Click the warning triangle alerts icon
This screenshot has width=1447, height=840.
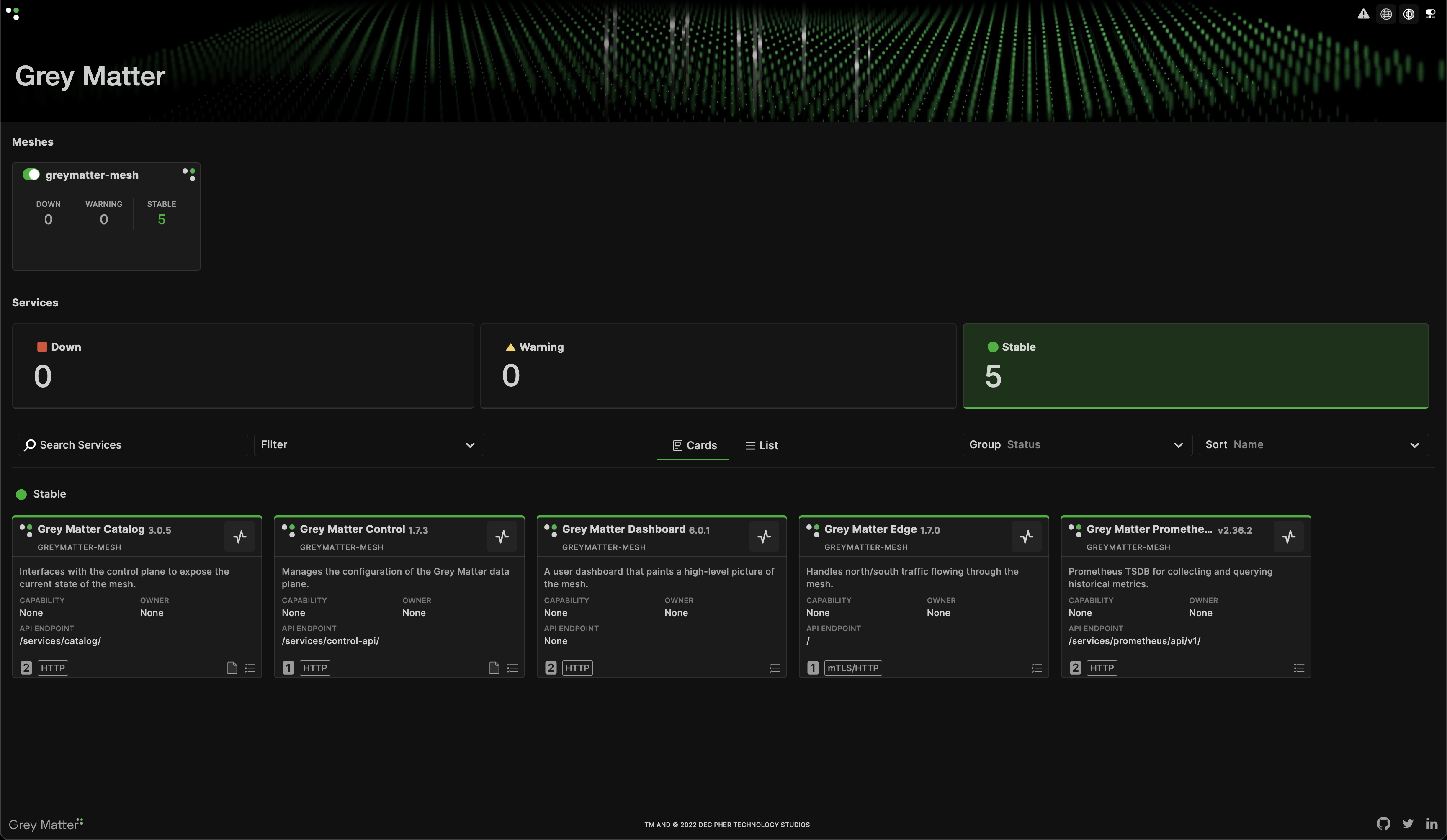click(1363, 14)
